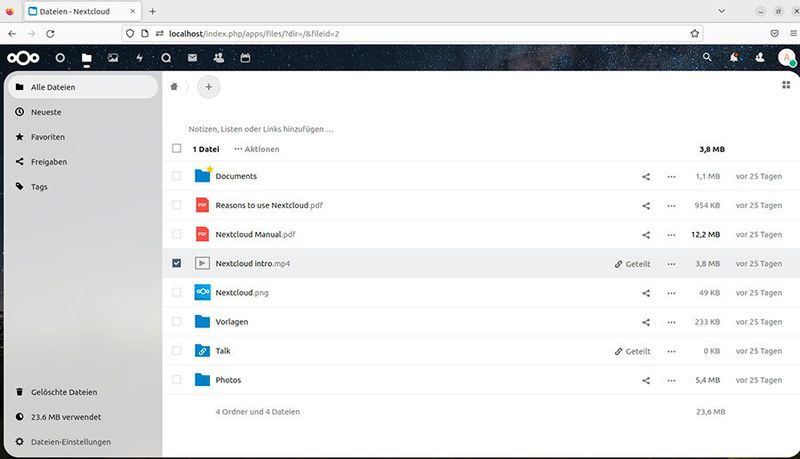Go to home folder breadcrumb
The image size is (800, 459).
coord(174,87)
